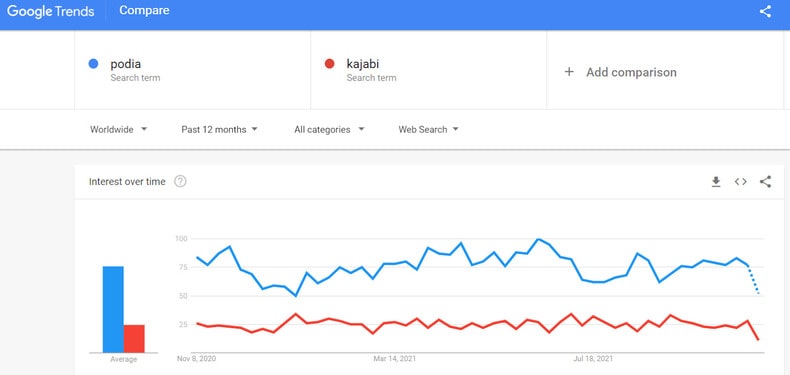Open the embed code icon on the chart card

coord(740,182)
